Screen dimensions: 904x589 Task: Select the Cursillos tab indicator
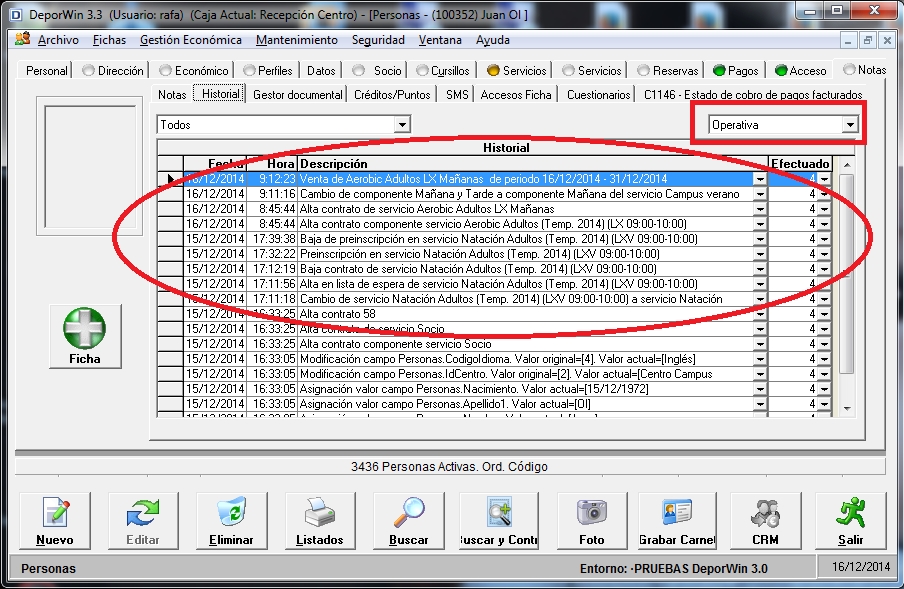422,70
